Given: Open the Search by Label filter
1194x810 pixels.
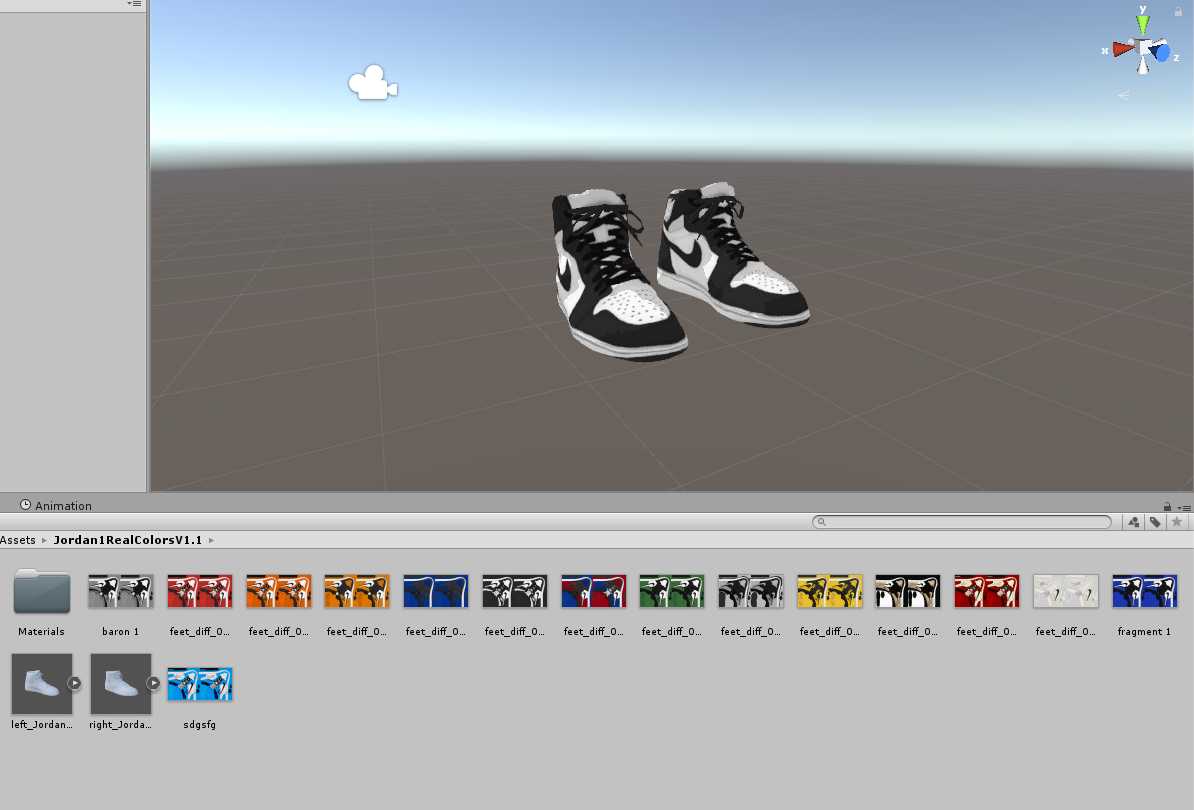Looking at the screenshot, I should pos(1155,522).
